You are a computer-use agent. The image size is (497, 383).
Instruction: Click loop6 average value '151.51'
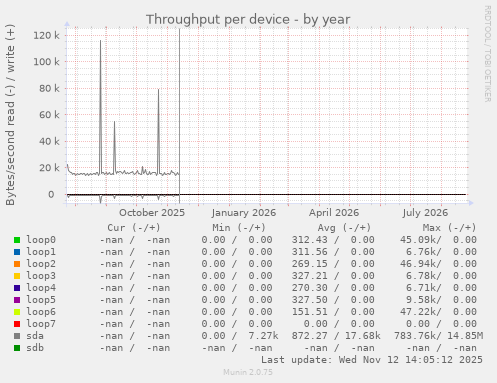coord(310,312)
